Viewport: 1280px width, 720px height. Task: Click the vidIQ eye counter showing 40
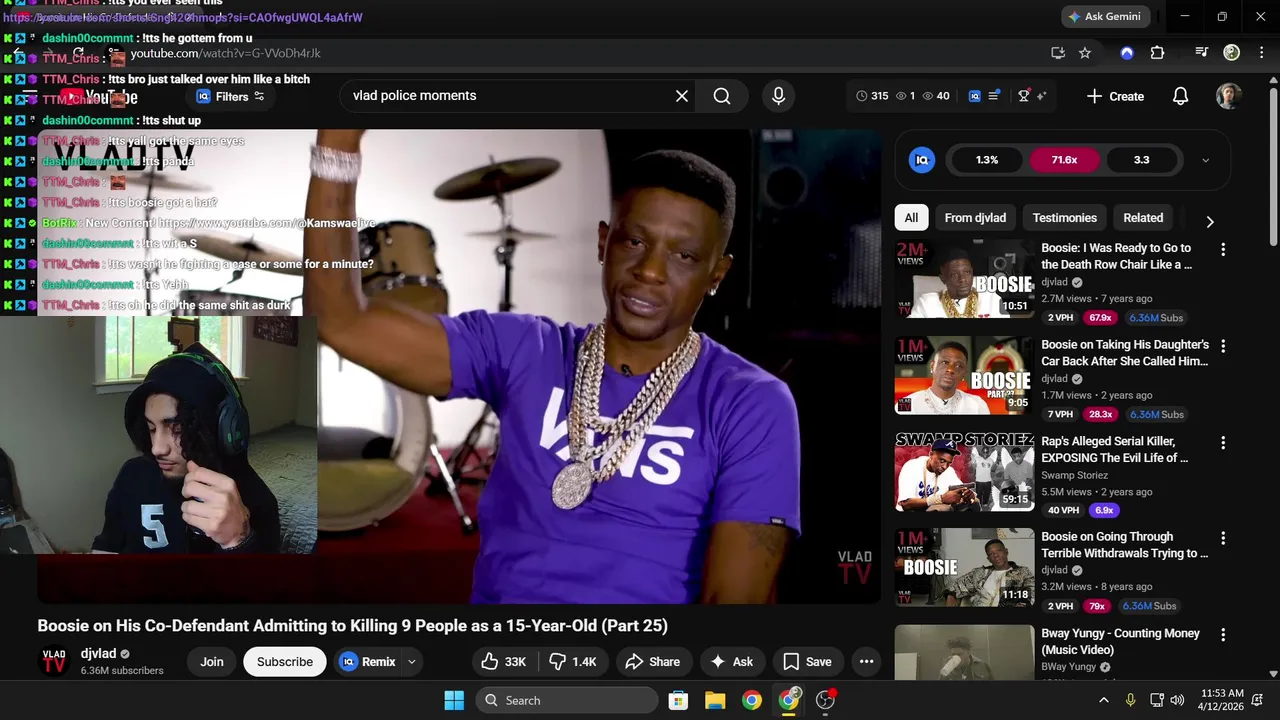click(x=936, y=96)
